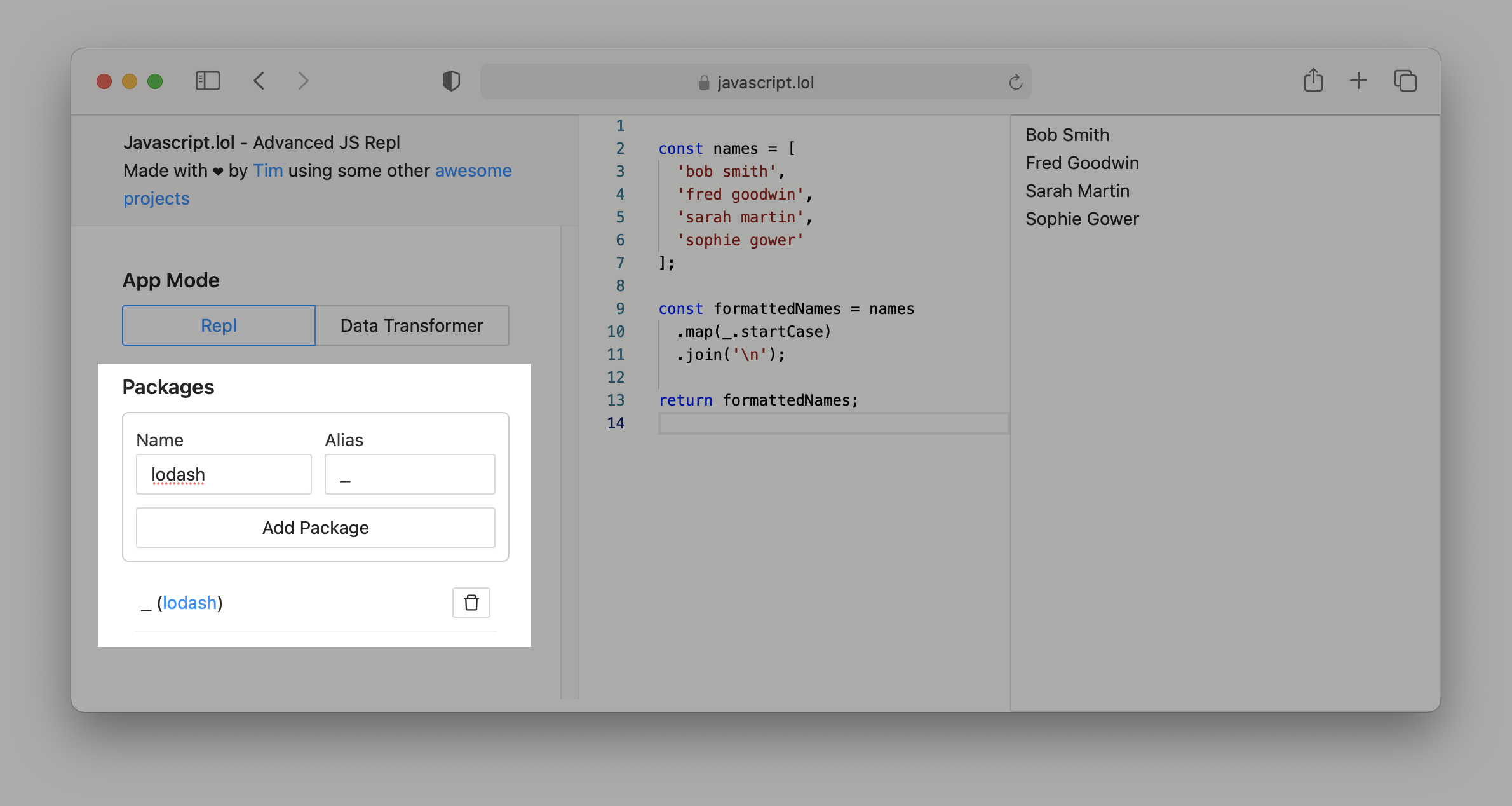Click the App Mode heading
Screen dimensions: 1512x806
[171, 280]
